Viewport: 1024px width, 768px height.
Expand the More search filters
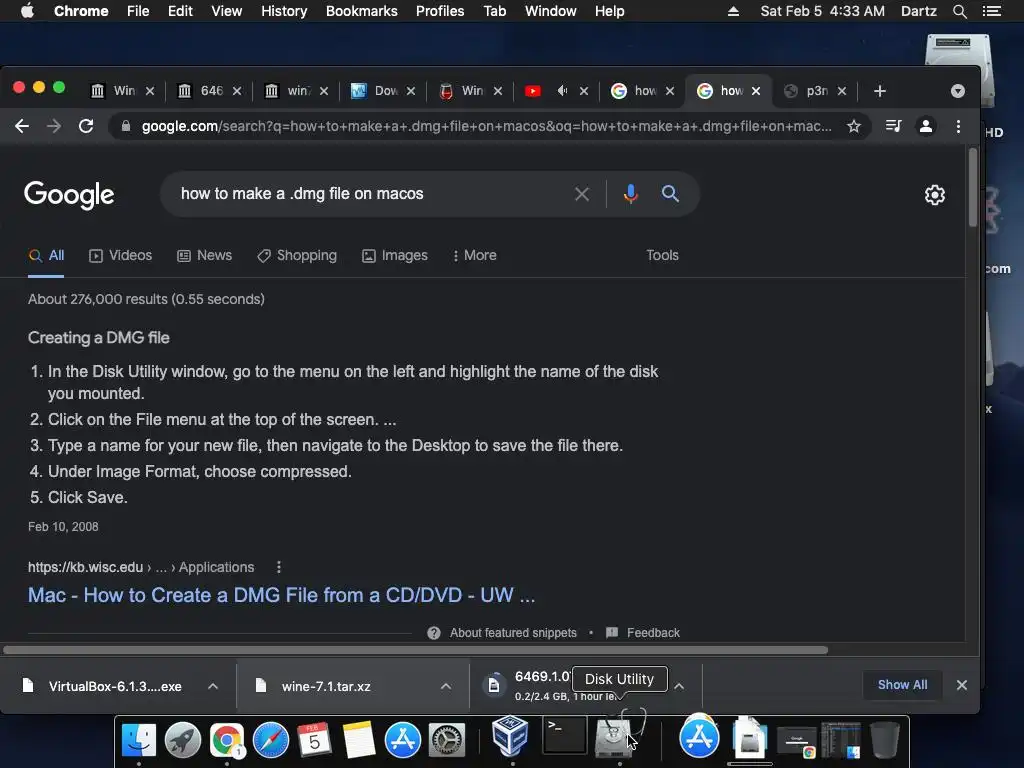coord(475,255)
